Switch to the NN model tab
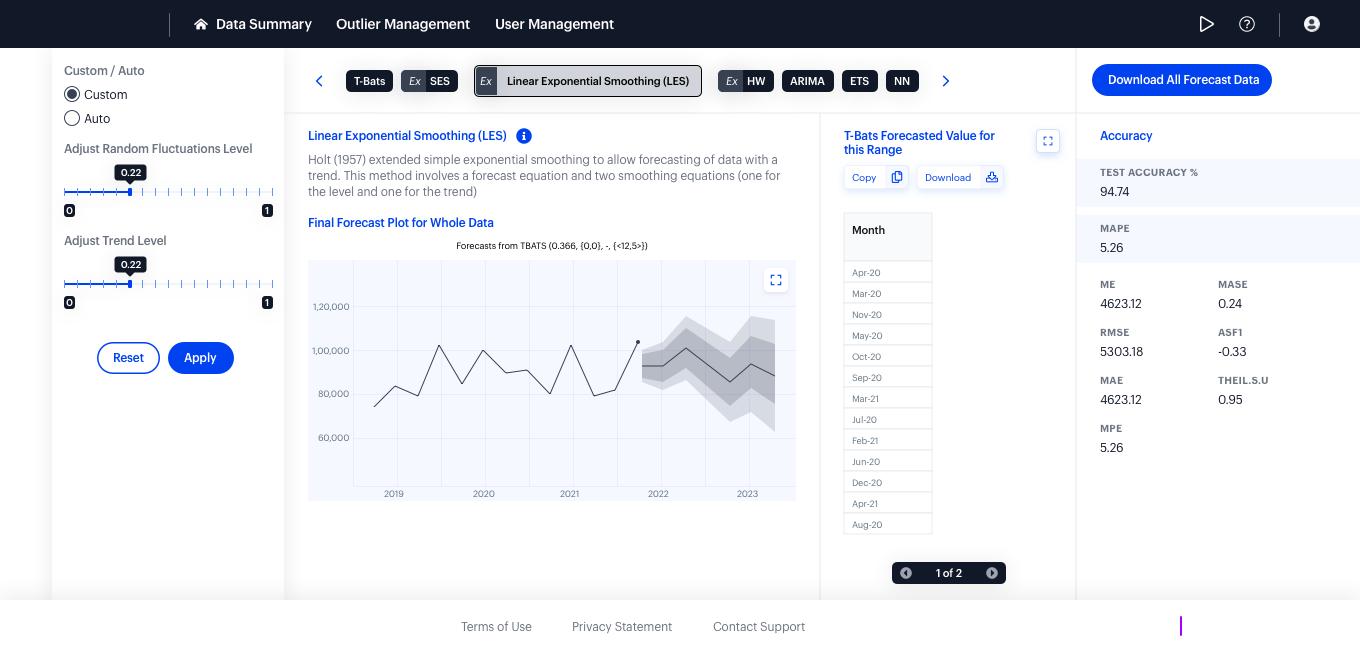Viewport: 1360px width, 648px height. tap(902, 81)
